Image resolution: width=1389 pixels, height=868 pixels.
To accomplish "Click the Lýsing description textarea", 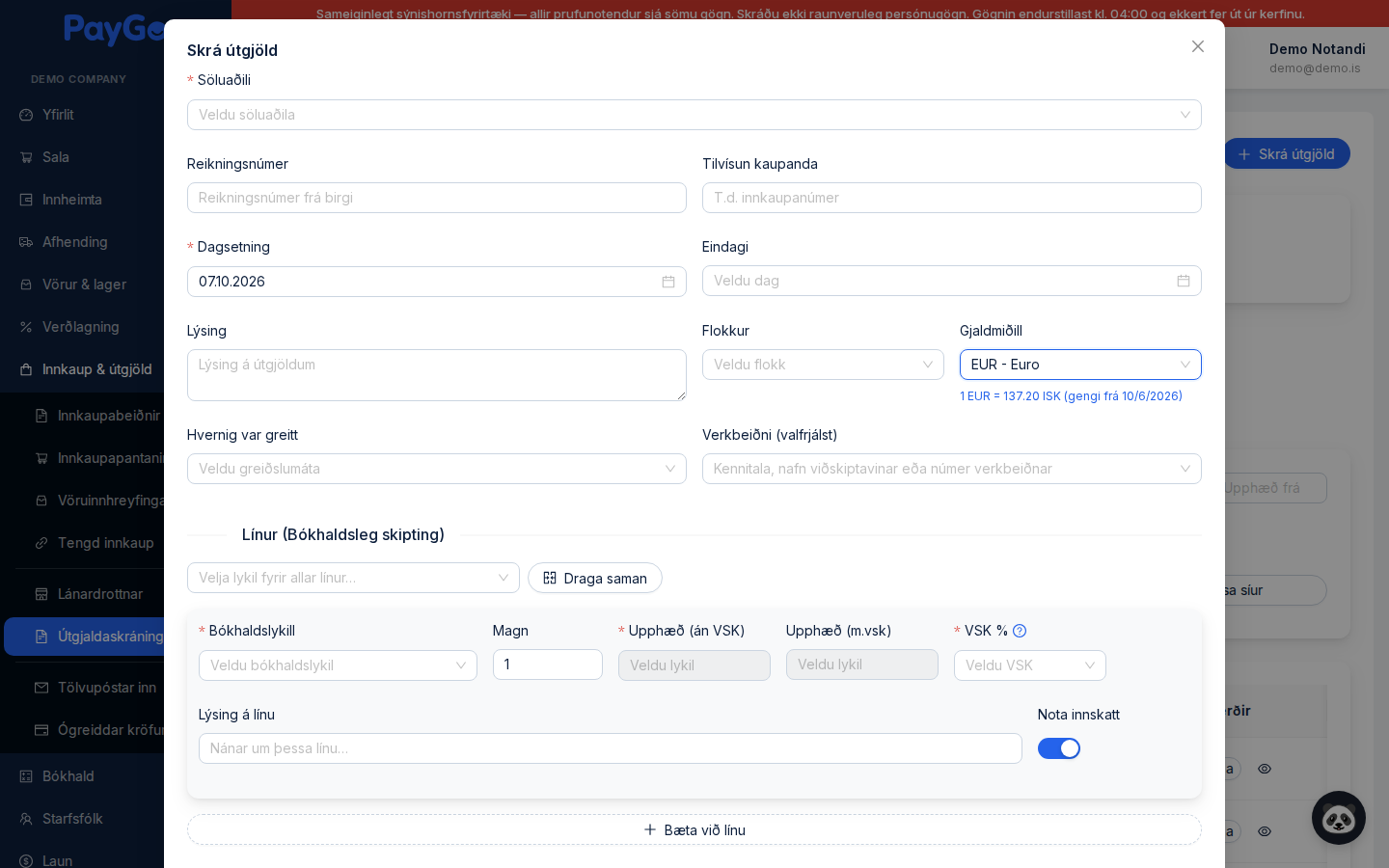I will [437, 375].
